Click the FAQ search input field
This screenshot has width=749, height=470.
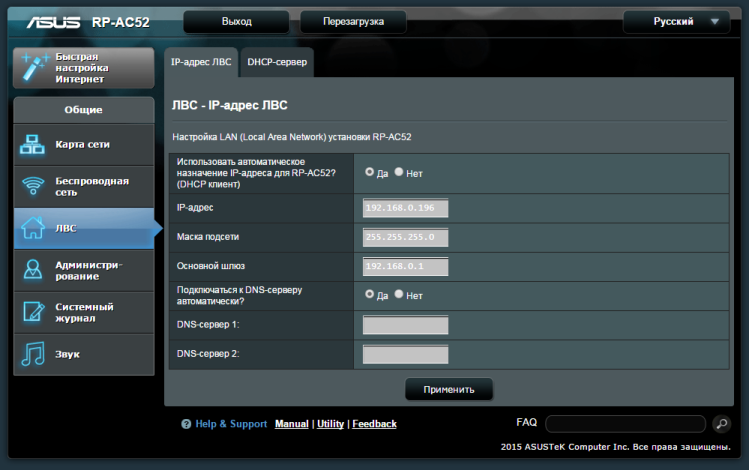[626, 424]
